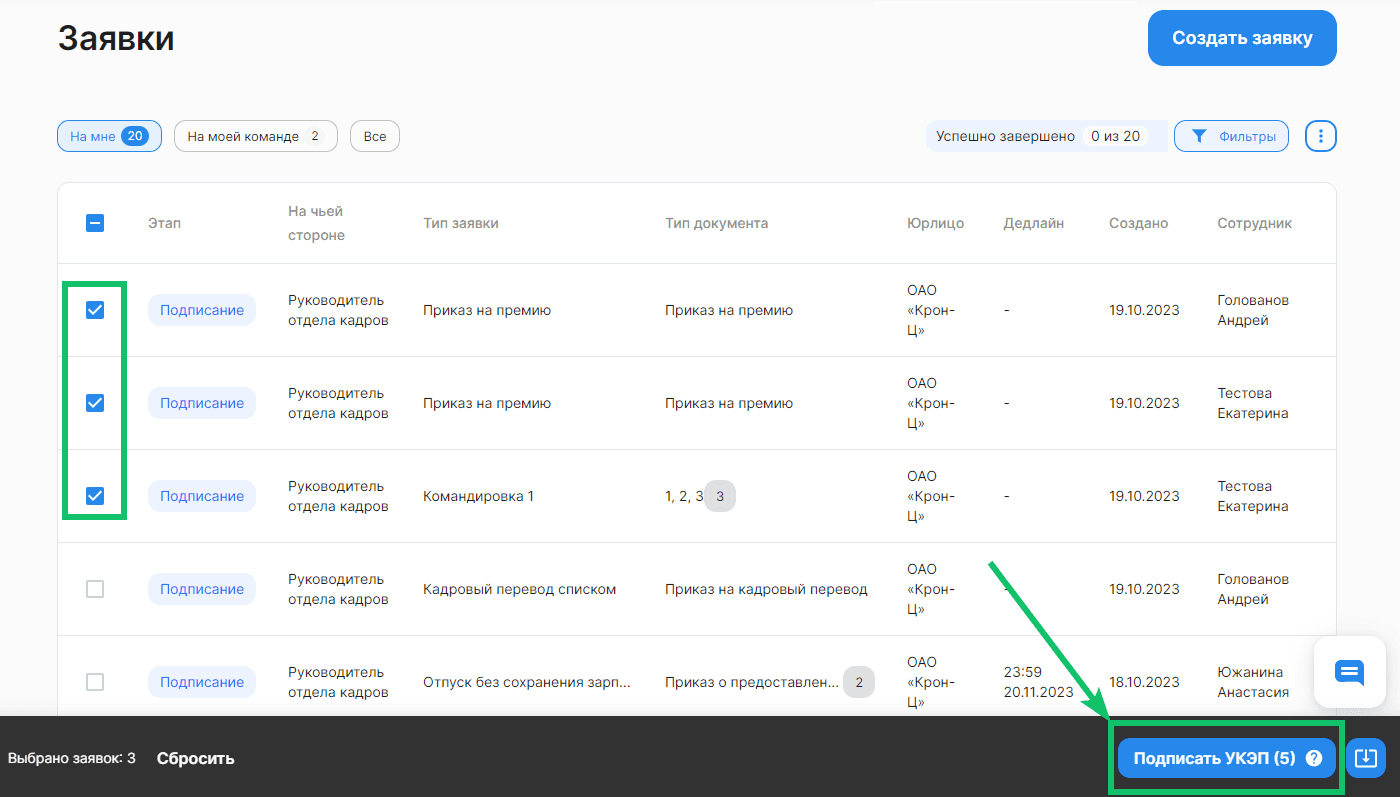1400x797 pixels.
Task: Click Подписание stage in Кадровый перевод row
Action: pyautogui.click(x=202, y=589)
